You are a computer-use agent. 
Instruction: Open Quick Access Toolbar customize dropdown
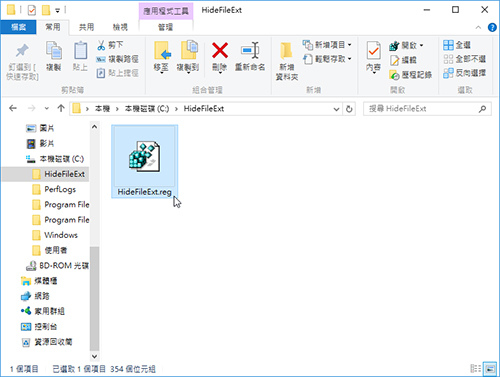pyautogui.click(x=57, y=11)
